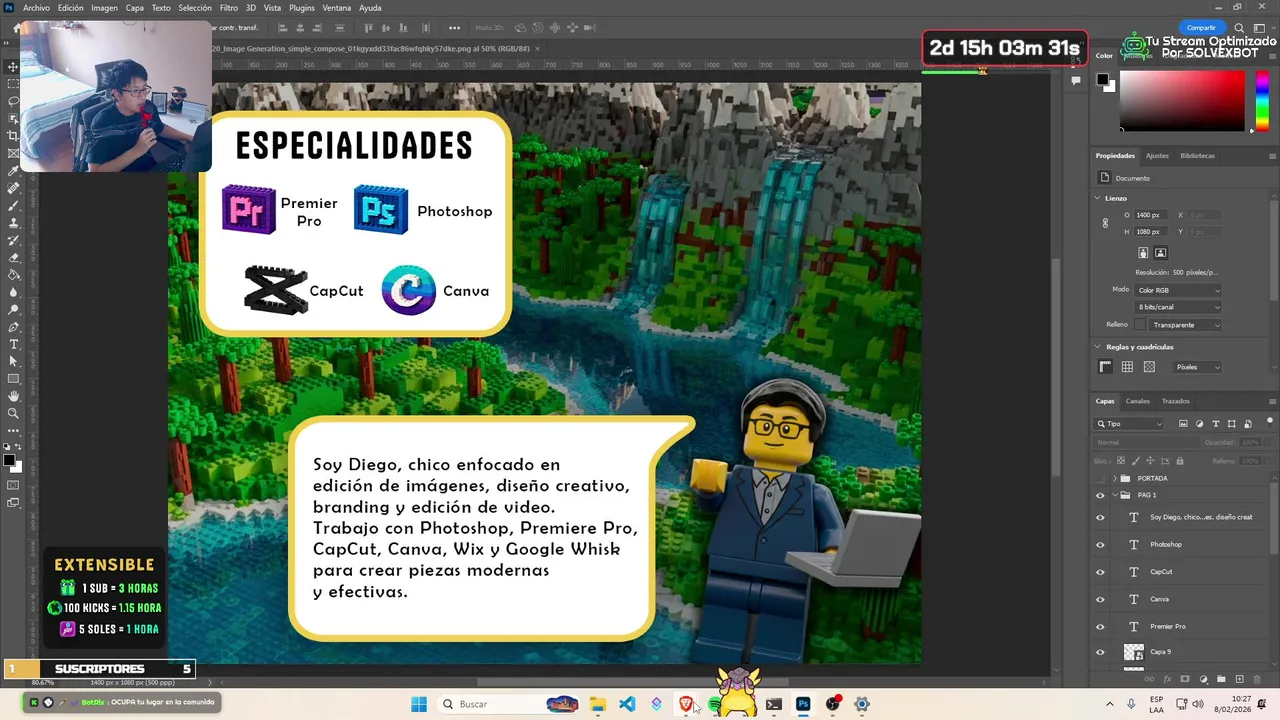
Task: Hide the CapCut text layer
Action: coord(1100,572)
